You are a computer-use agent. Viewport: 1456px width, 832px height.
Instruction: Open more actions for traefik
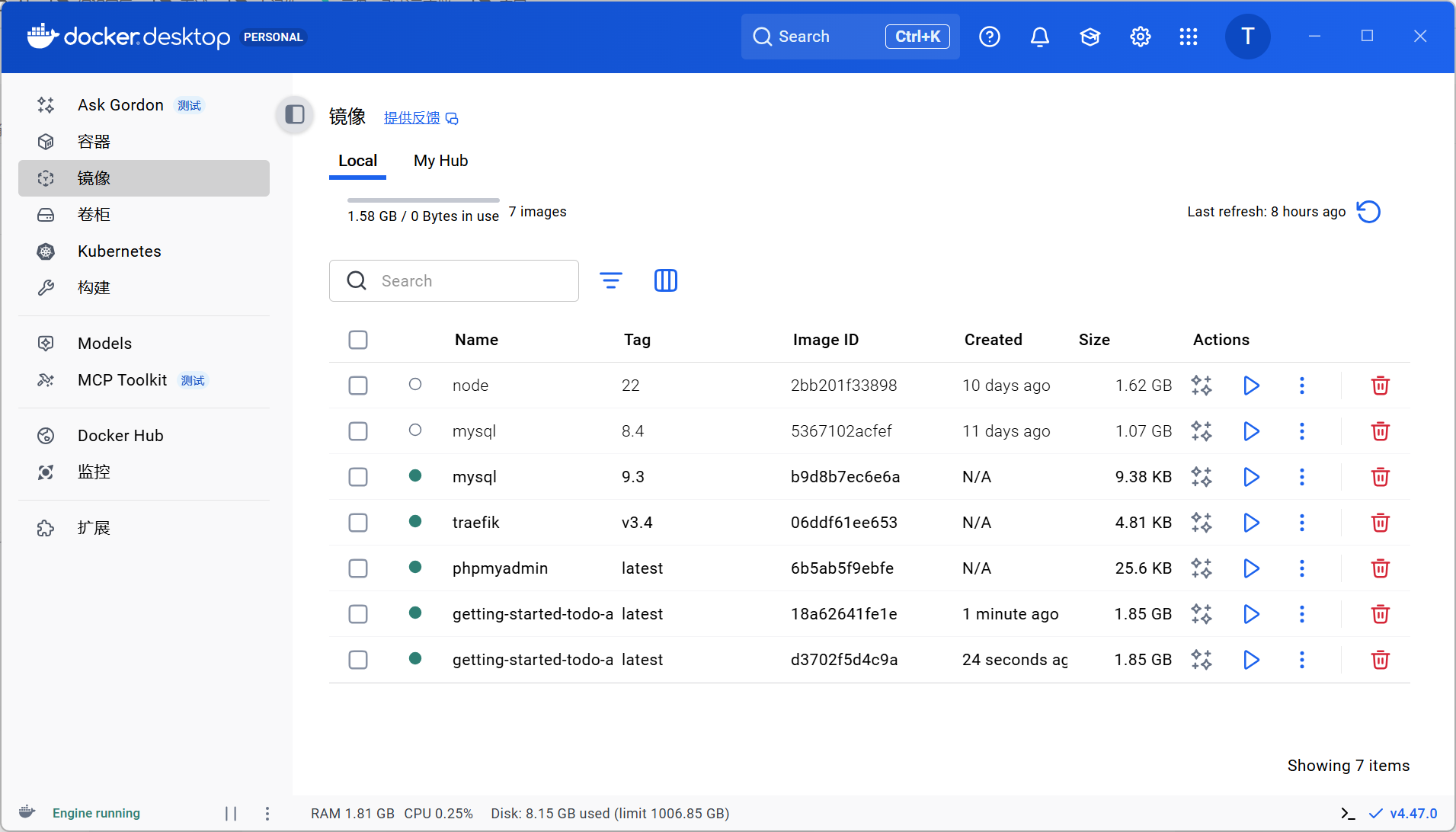(x=1302, y=523)
